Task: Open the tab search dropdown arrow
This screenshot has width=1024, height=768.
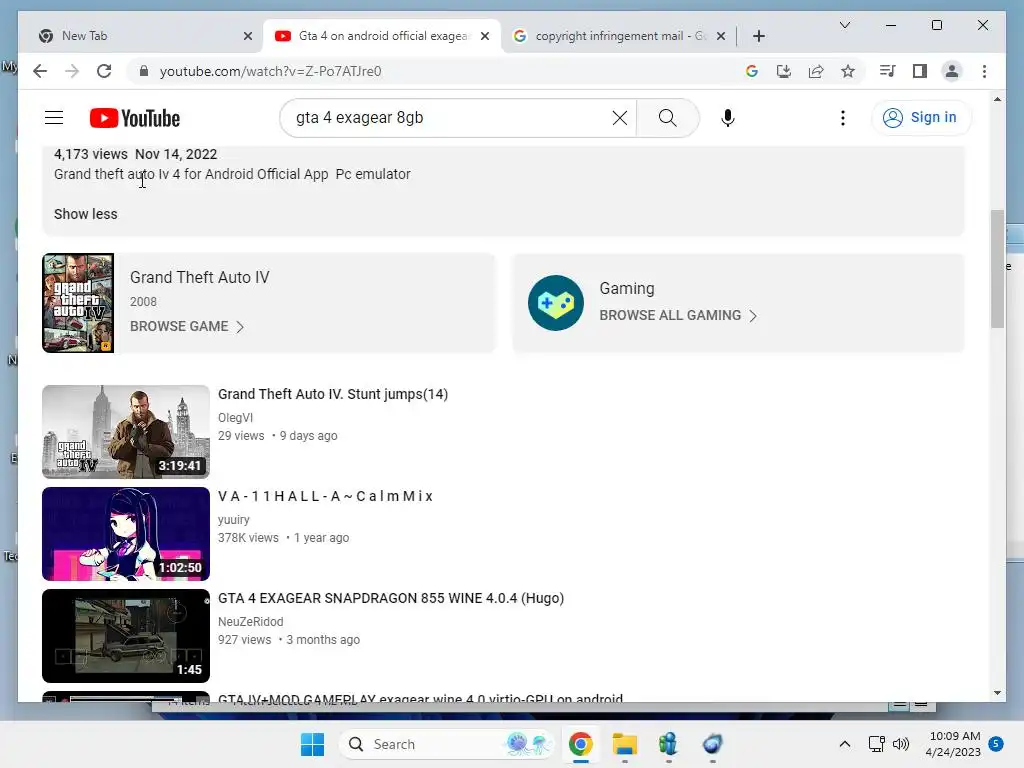Action: click(x=844, y=25)
